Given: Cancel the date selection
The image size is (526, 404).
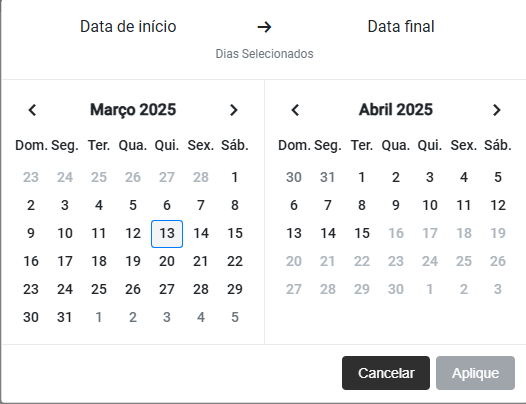Looking at the screenshot, I should [x=386, y=373].
